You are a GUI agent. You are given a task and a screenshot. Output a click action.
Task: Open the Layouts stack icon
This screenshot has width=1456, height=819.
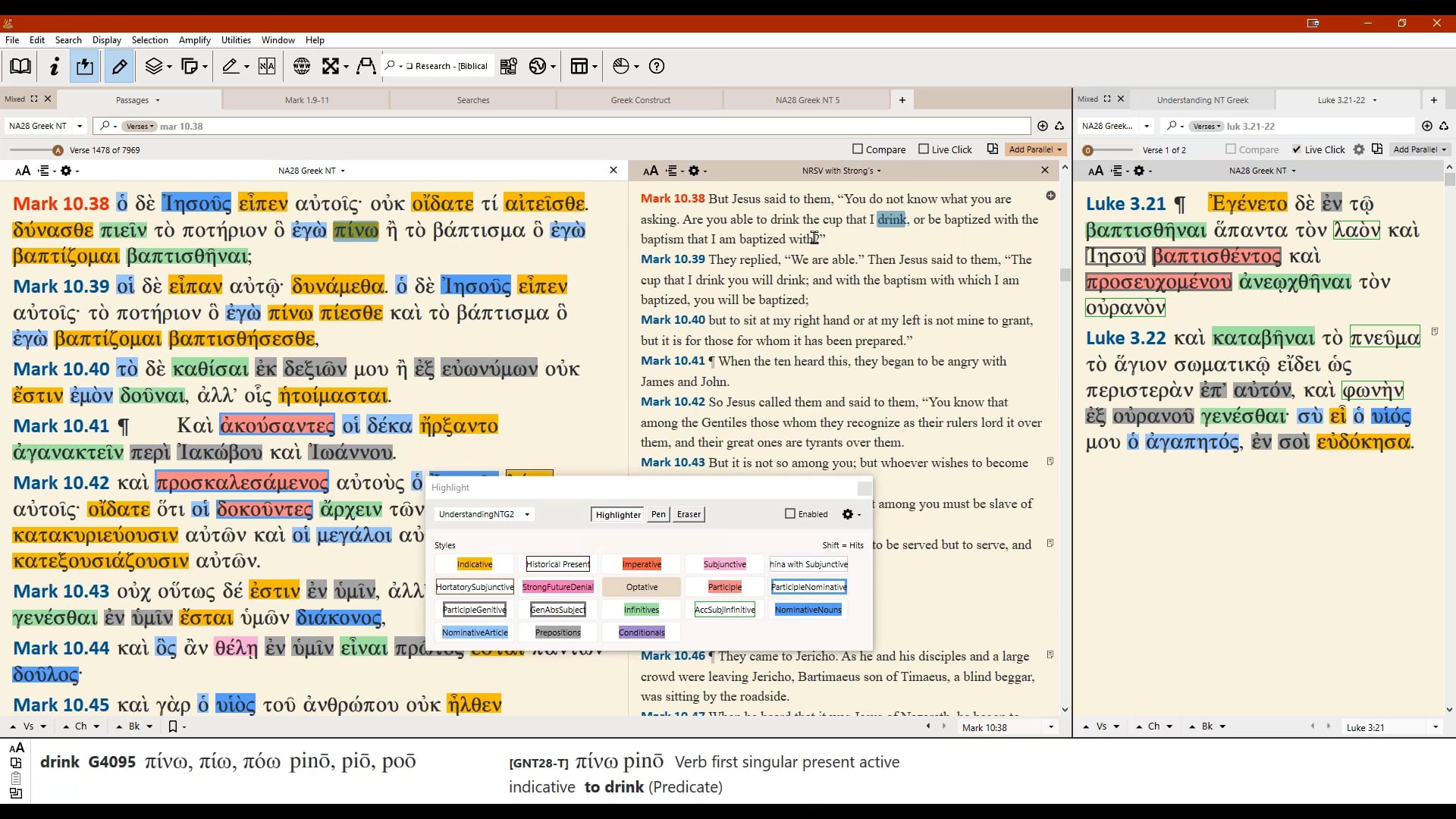155,66
